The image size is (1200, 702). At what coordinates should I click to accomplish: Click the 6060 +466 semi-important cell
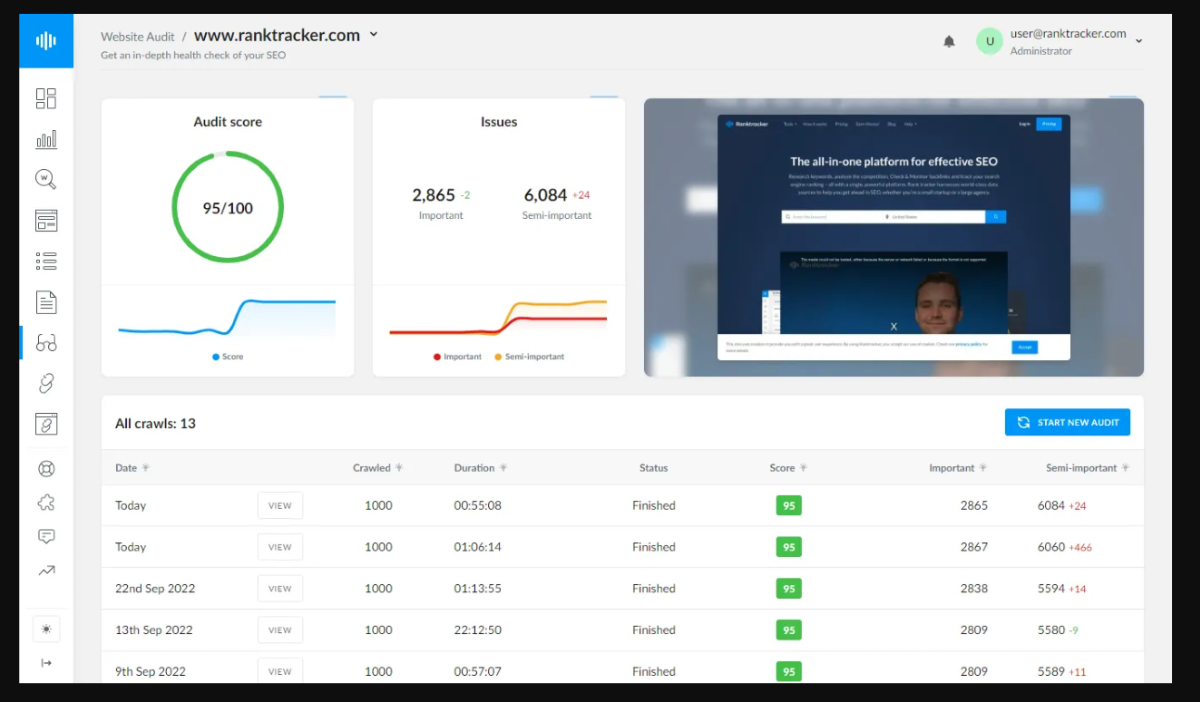1065,547
